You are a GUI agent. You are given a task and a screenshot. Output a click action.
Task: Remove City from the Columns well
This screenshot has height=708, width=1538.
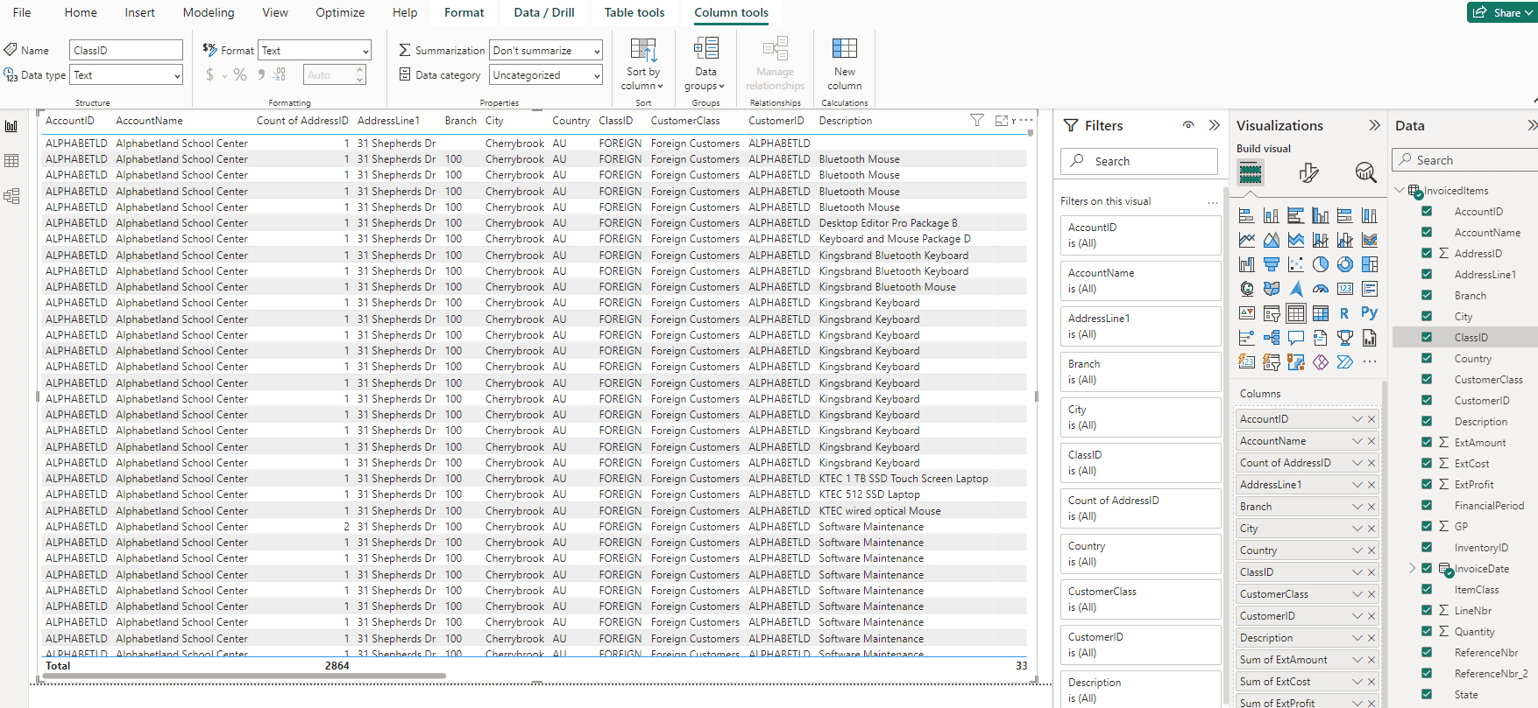pyautogui.click(x=1371, y=528)
